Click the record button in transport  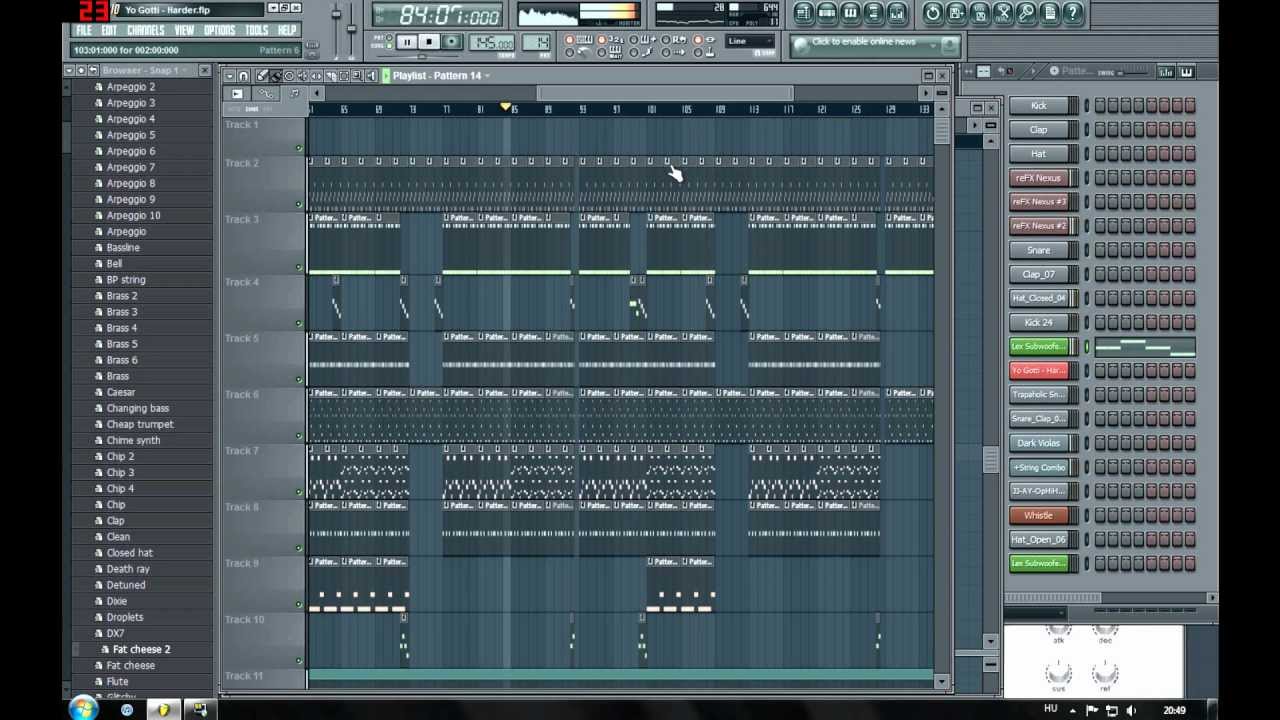coord(452,41)
